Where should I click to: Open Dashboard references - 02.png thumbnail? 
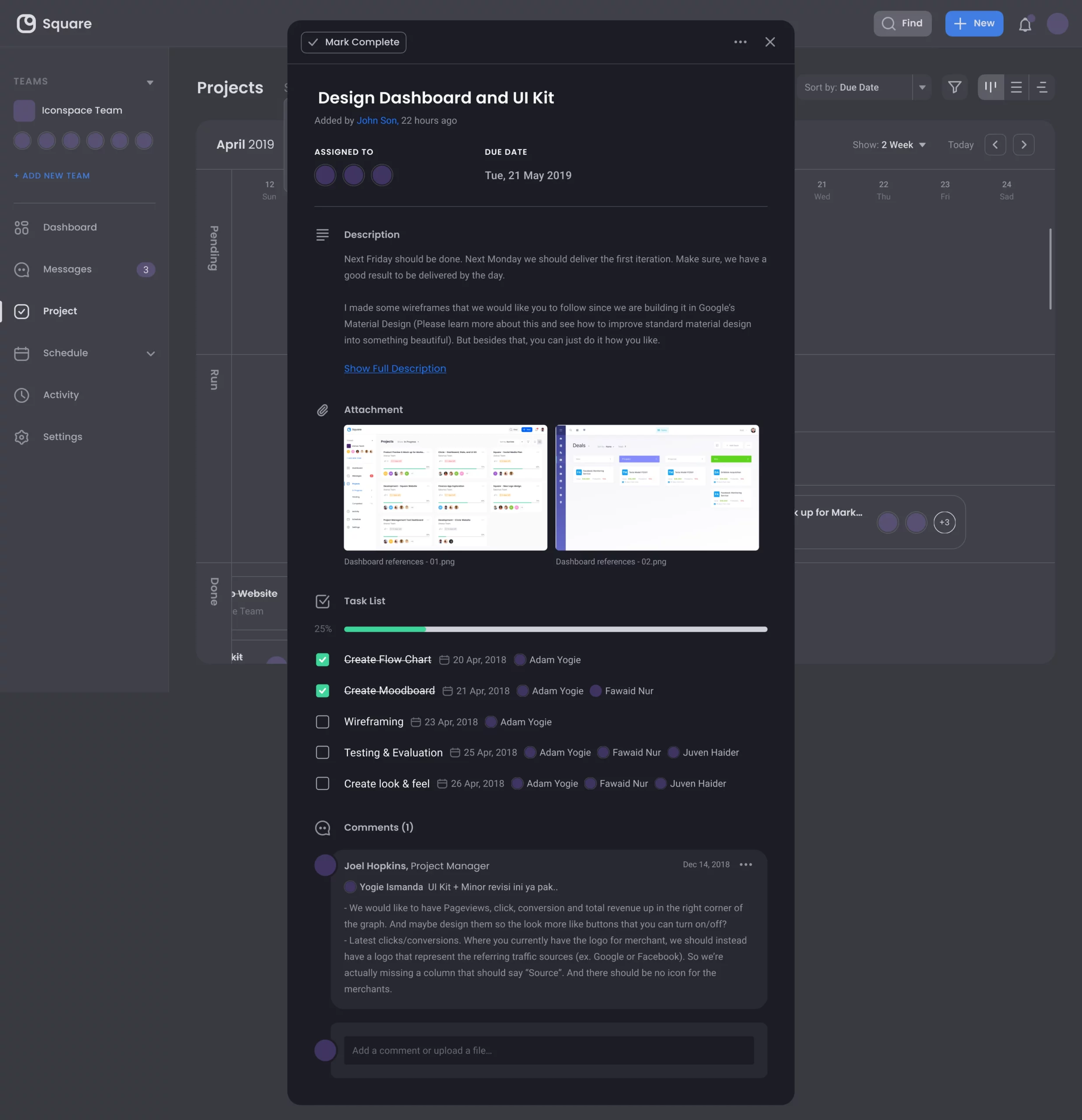657,487
